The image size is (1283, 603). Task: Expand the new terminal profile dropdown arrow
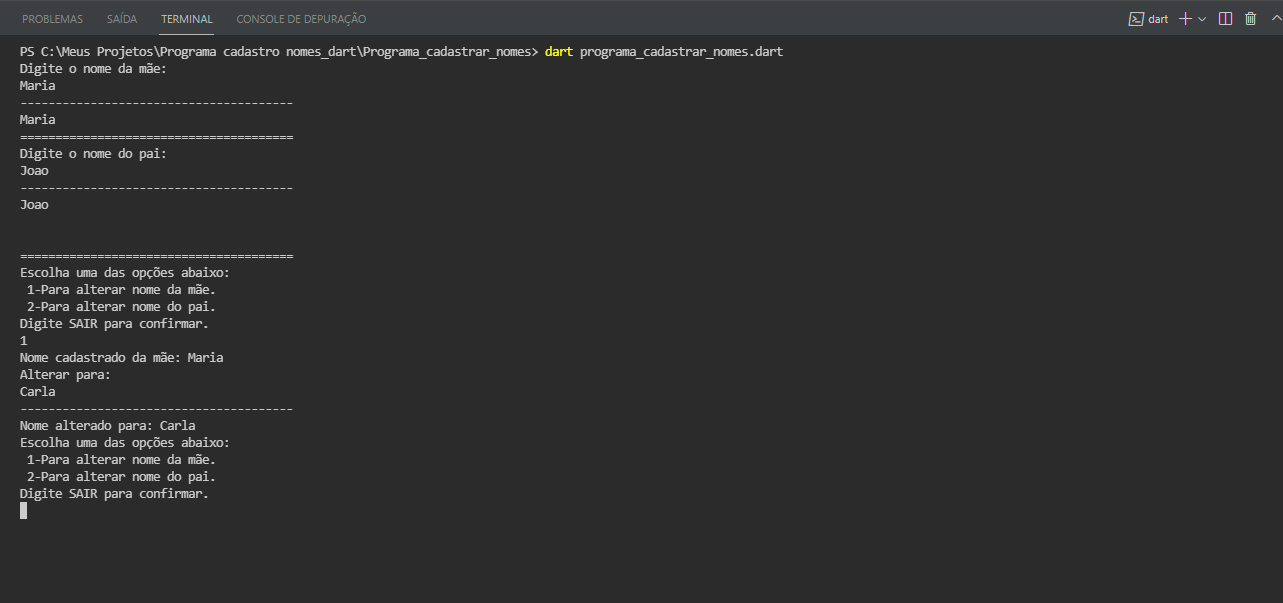click(1202, 19)
